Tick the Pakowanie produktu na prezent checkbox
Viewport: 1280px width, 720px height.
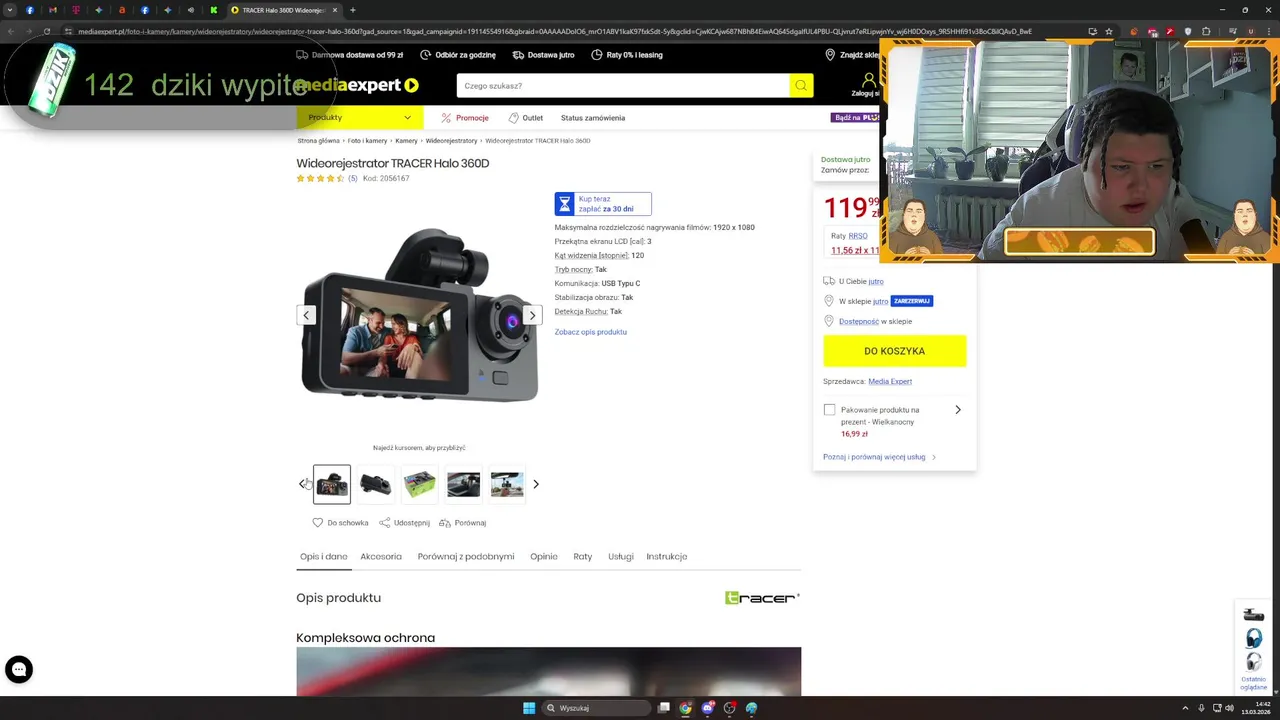pos(829,410)
